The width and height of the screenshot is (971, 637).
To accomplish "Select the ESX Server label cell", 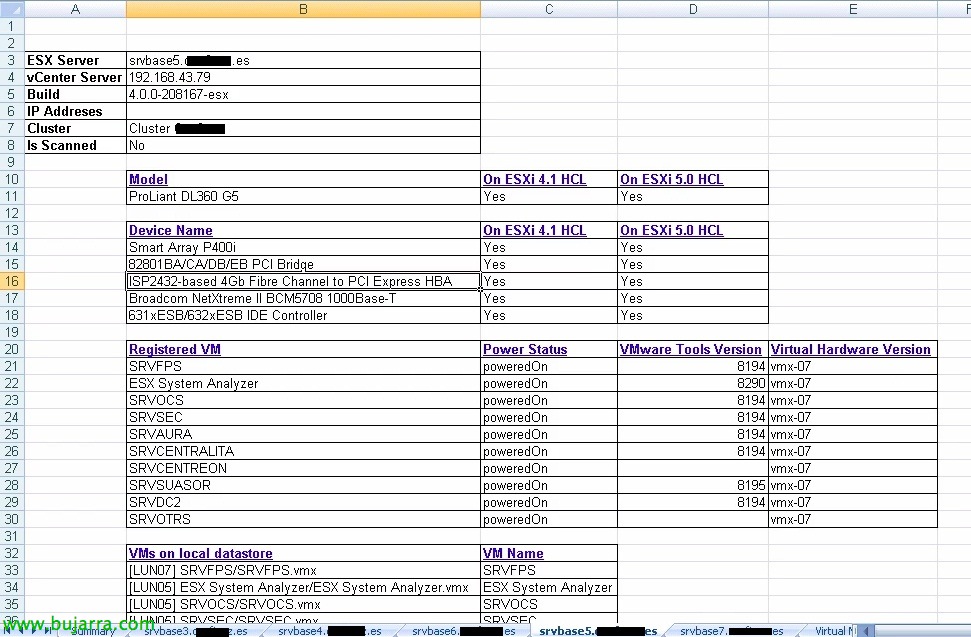I will (x=76, y=60).
